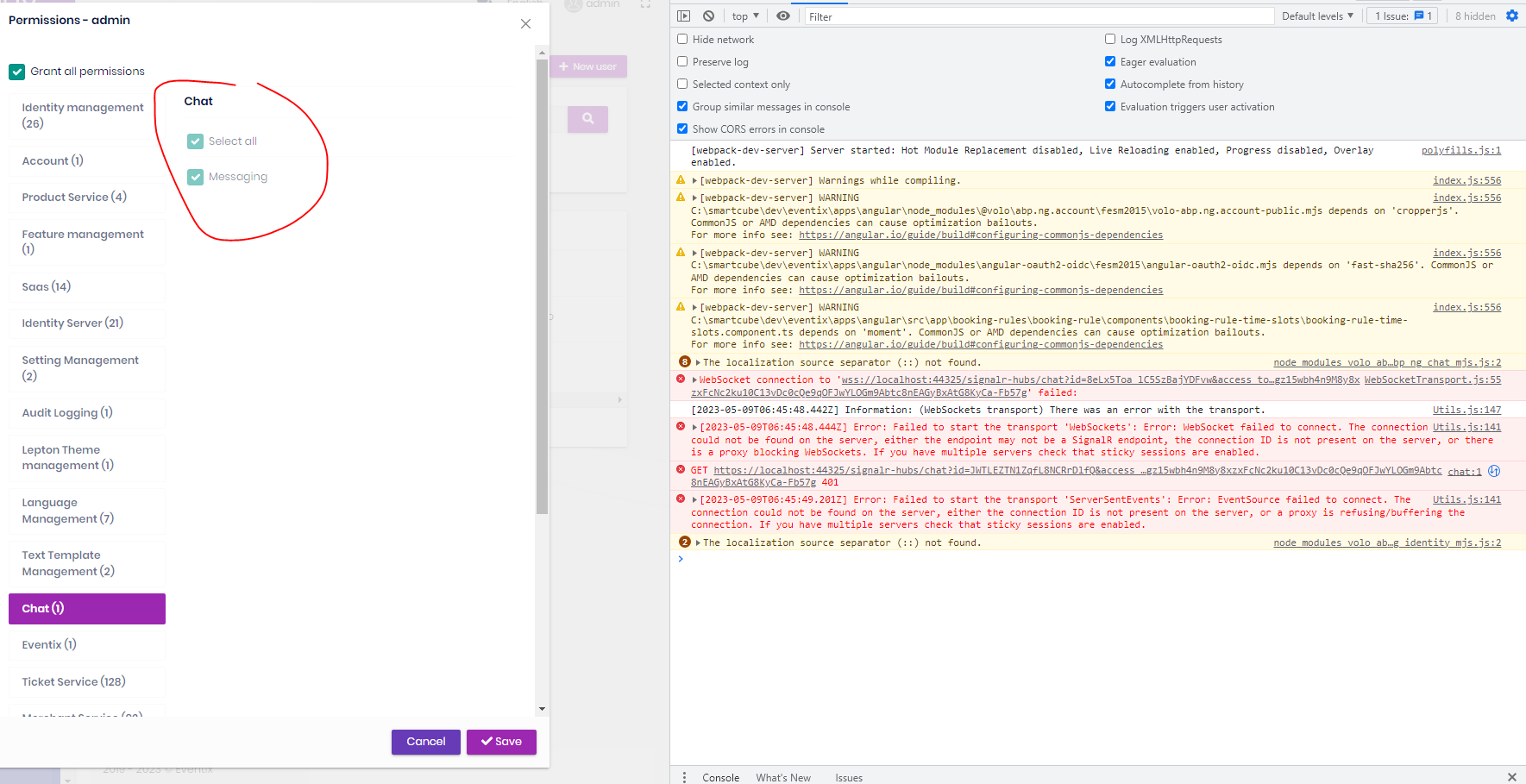The width and height of the screenshot is (1526, 784).
Task: Close the DevTools drawer X icon
Action: [1511, 777]
